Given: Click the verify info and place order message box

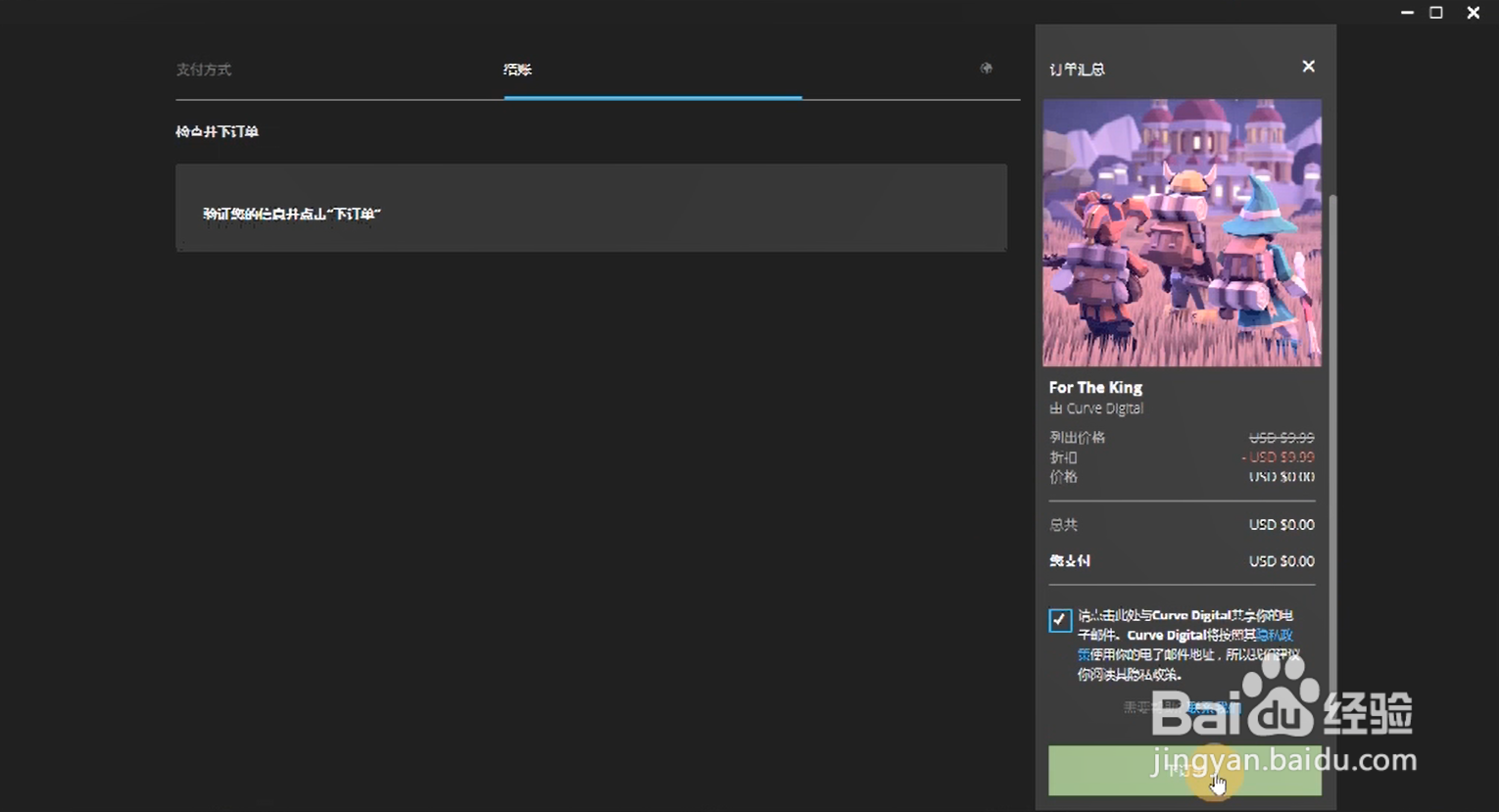Looking at the screenshot, I should click(591, 208).
